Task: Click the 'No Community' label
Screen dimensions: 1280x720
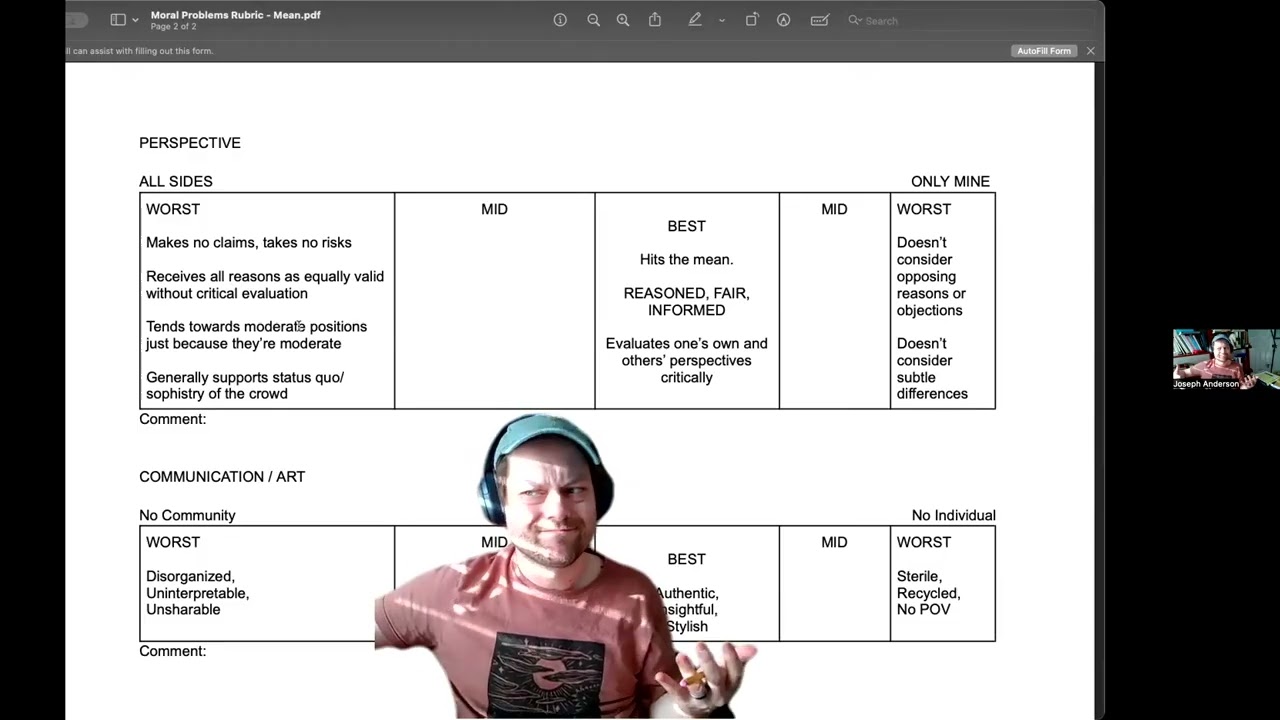Action: 187,515
